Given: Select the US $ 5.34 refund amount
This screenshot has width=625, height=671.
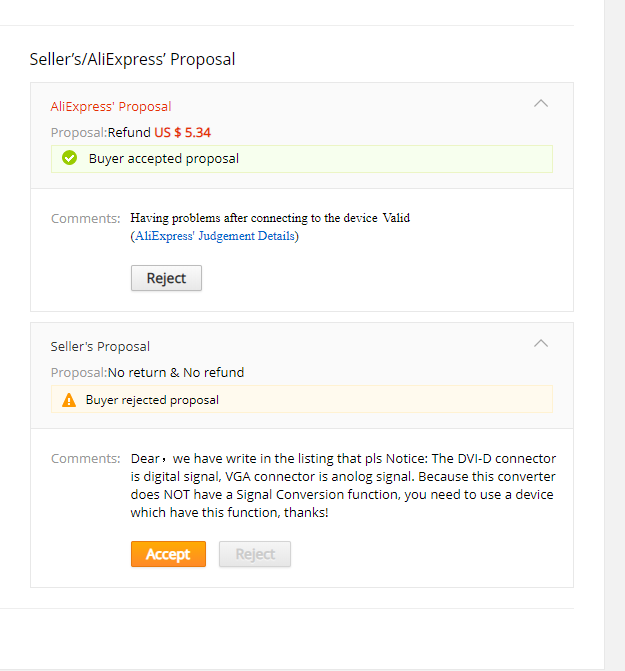Looking at the screenshot, I should click(183, 132).
